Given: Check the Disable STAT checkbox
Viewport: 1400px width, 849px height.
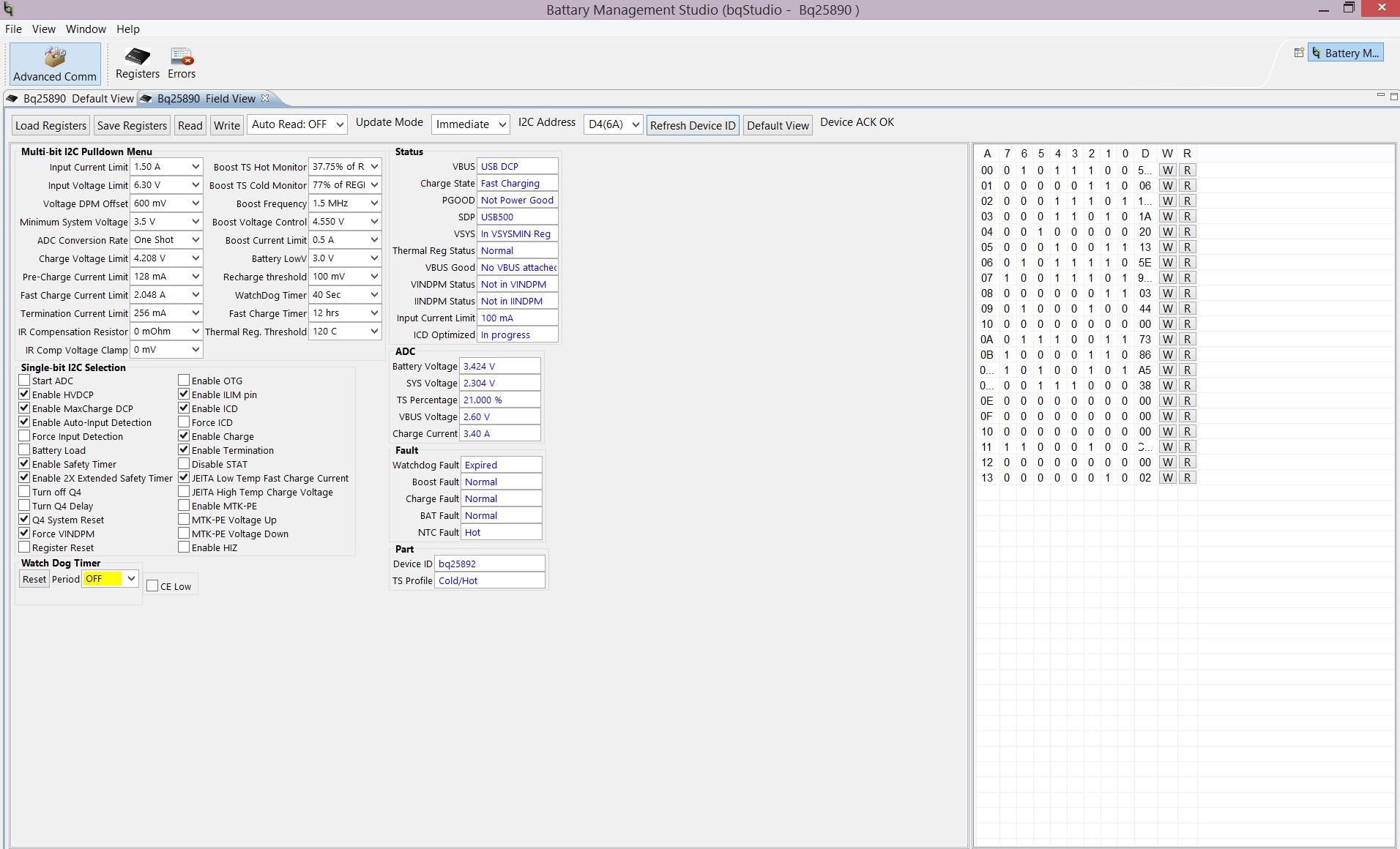Looking at the screenshot, I should click(184, 464).
